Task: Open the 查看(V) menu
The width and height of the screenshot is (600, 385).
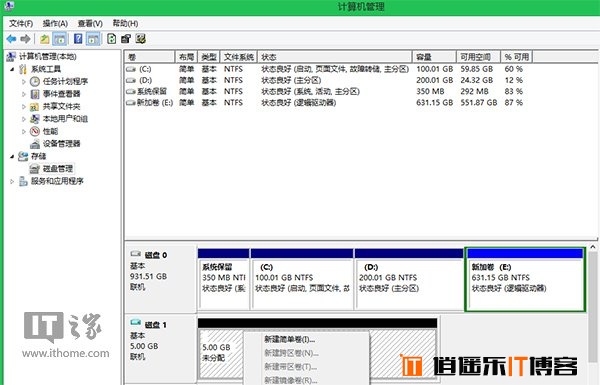Action: click(90, 23)
